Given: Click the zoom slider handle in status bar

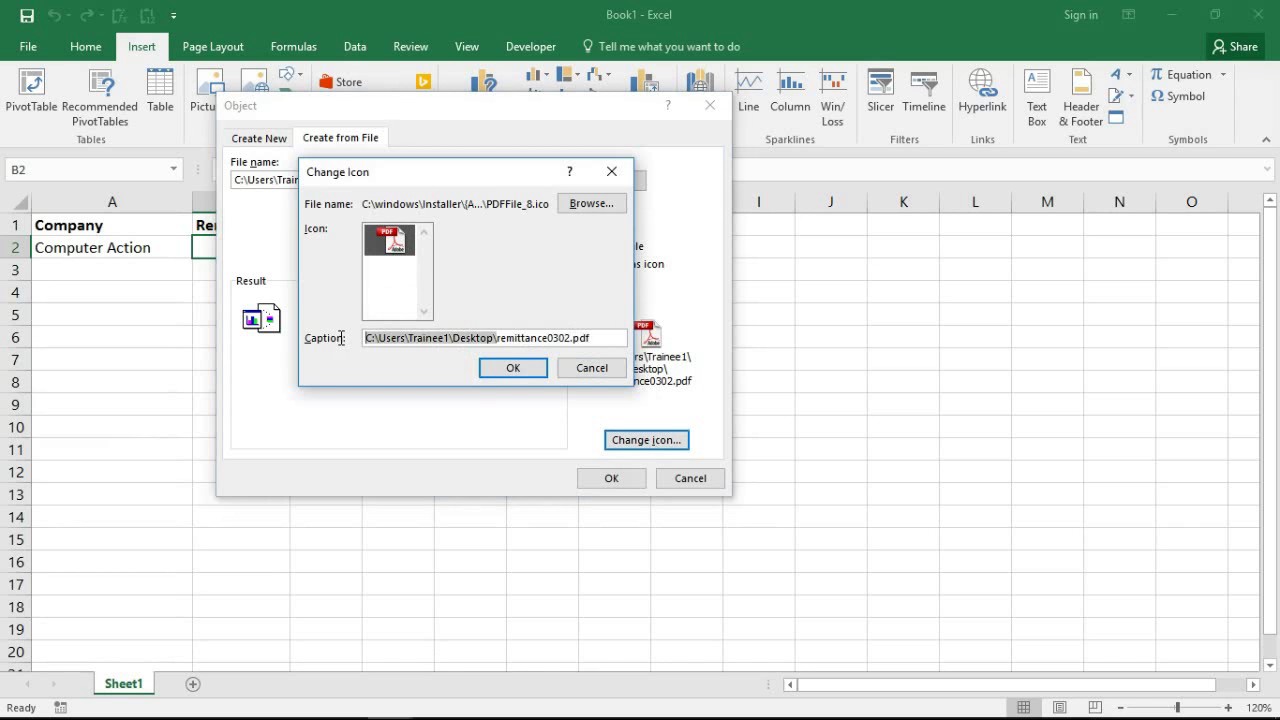Looking at the screenshot, I should (x=1177, y=708).
